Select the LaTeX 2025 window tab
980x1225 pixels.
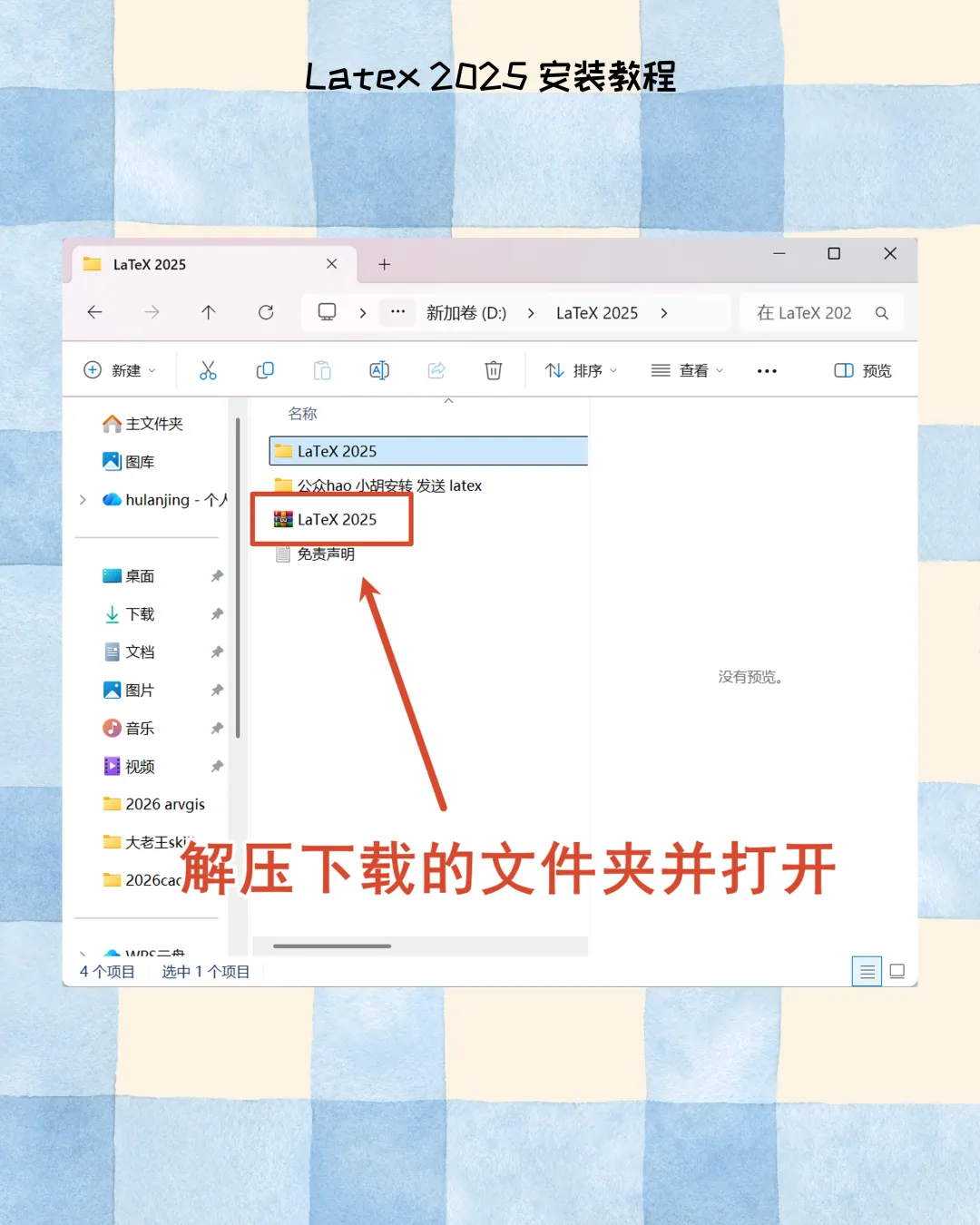coord(213,264)
